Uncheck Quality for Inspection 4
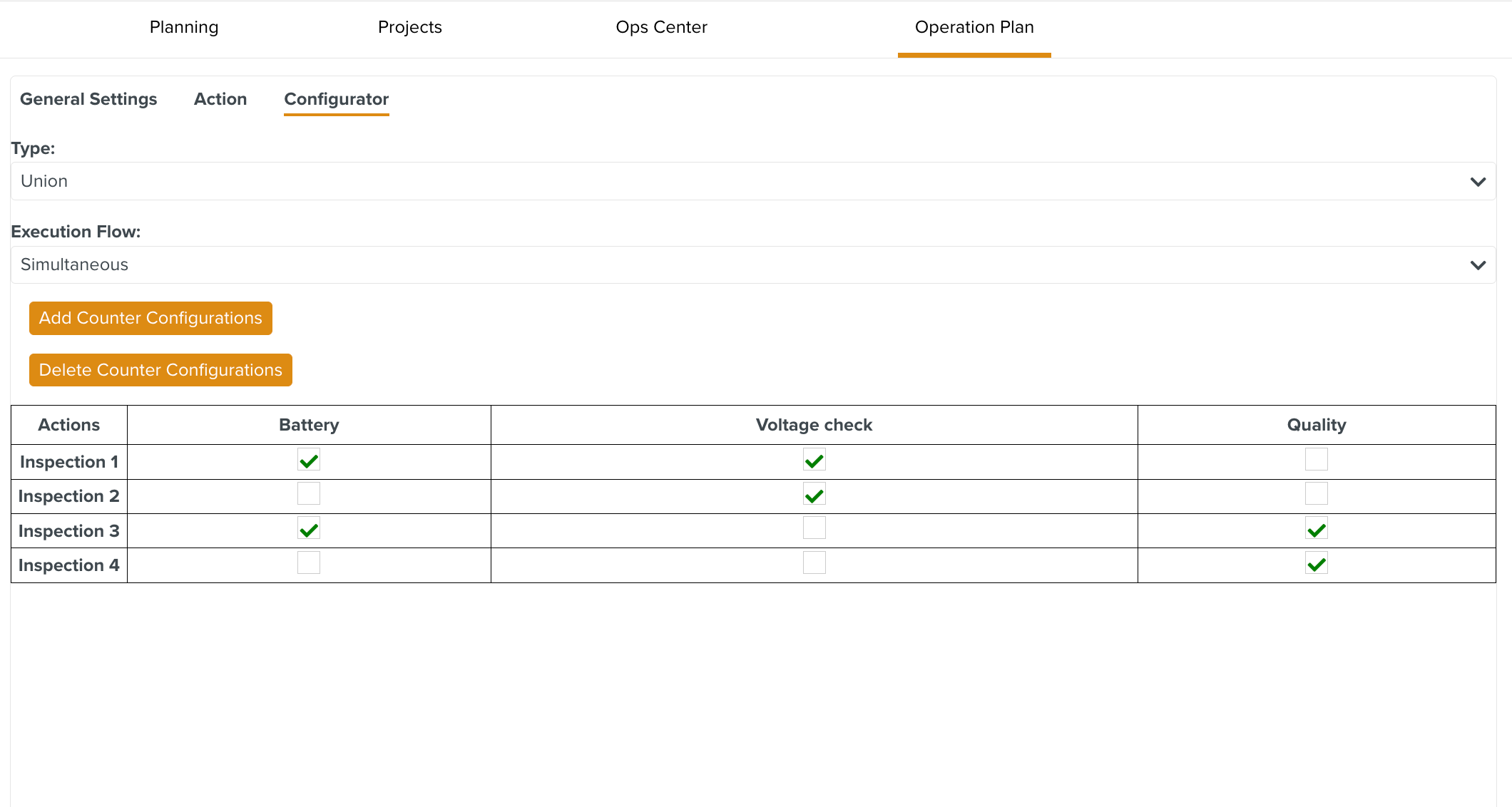The image size is (1512, 807). point(1316,563)
